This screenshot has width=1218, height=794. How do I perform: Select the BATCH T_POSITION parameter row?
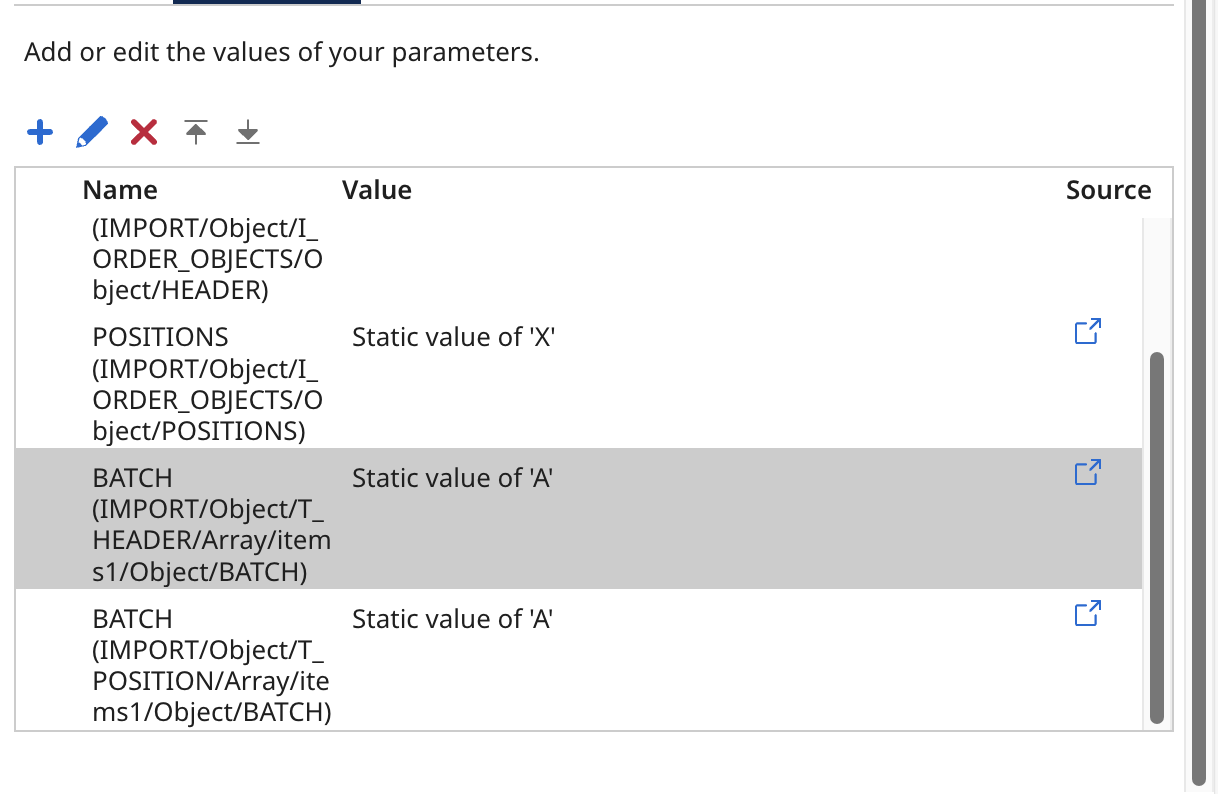212,666
